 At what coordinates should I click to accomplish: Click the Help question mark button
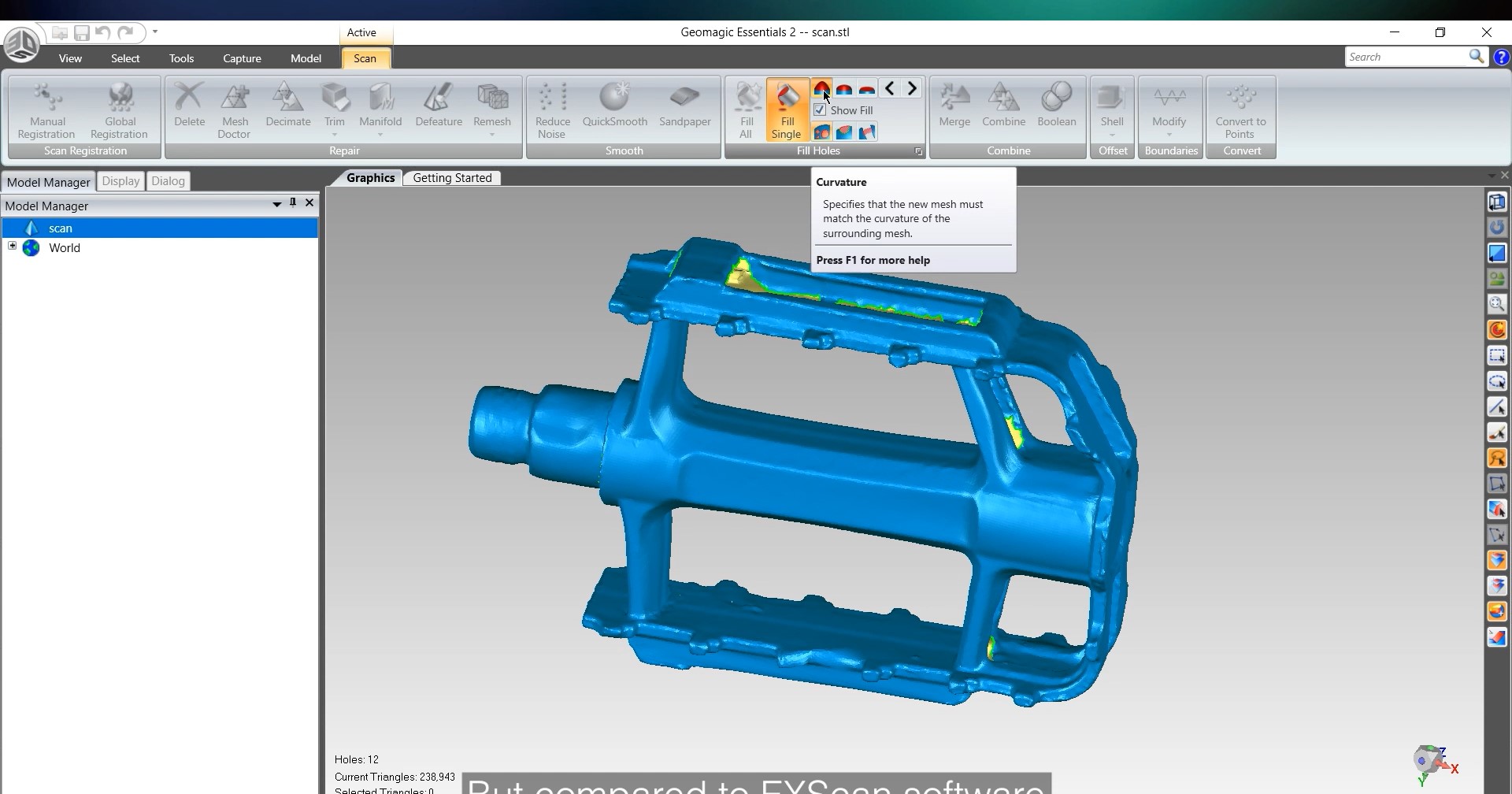(1501, 57)
